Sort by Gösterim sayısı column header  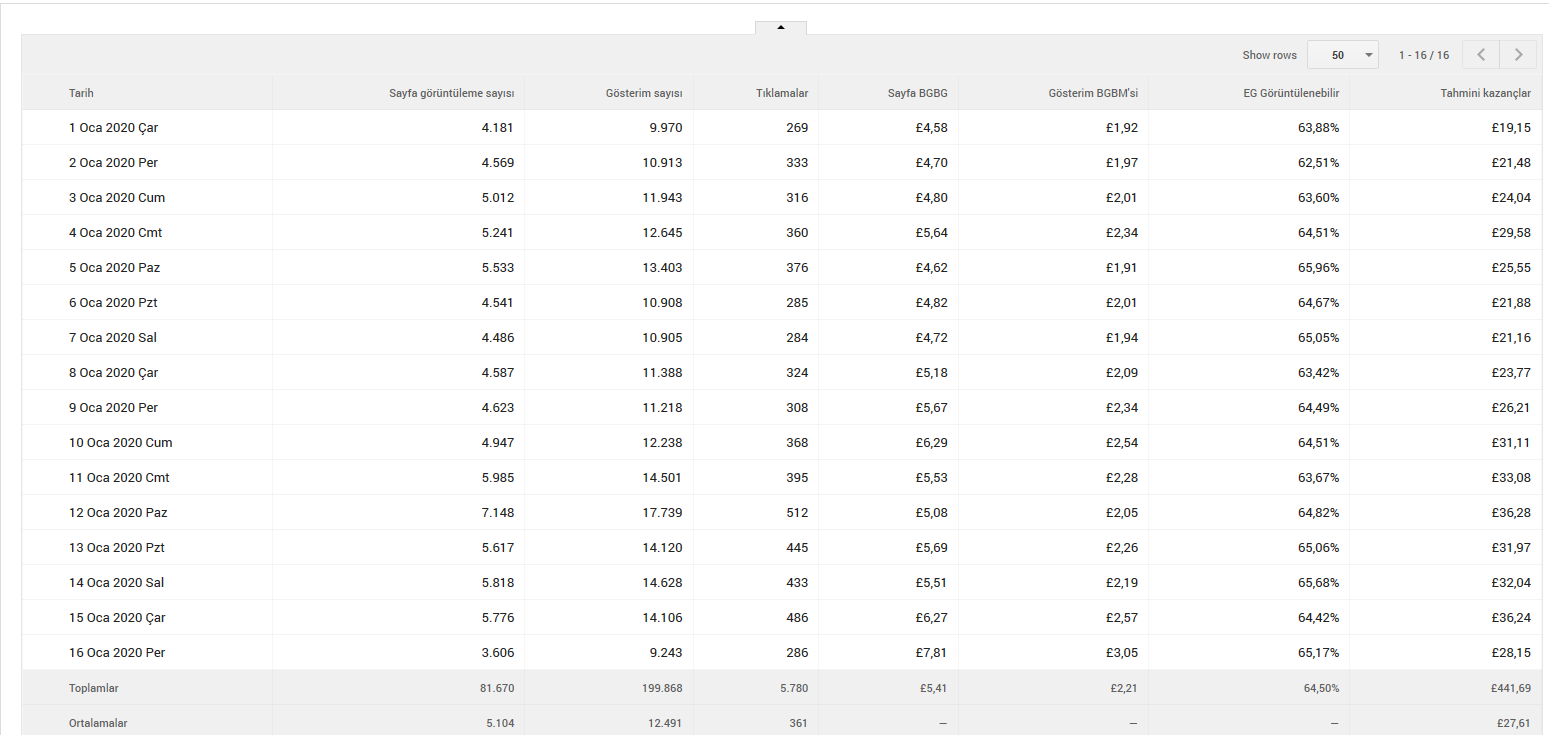click(x=644, y=93)
